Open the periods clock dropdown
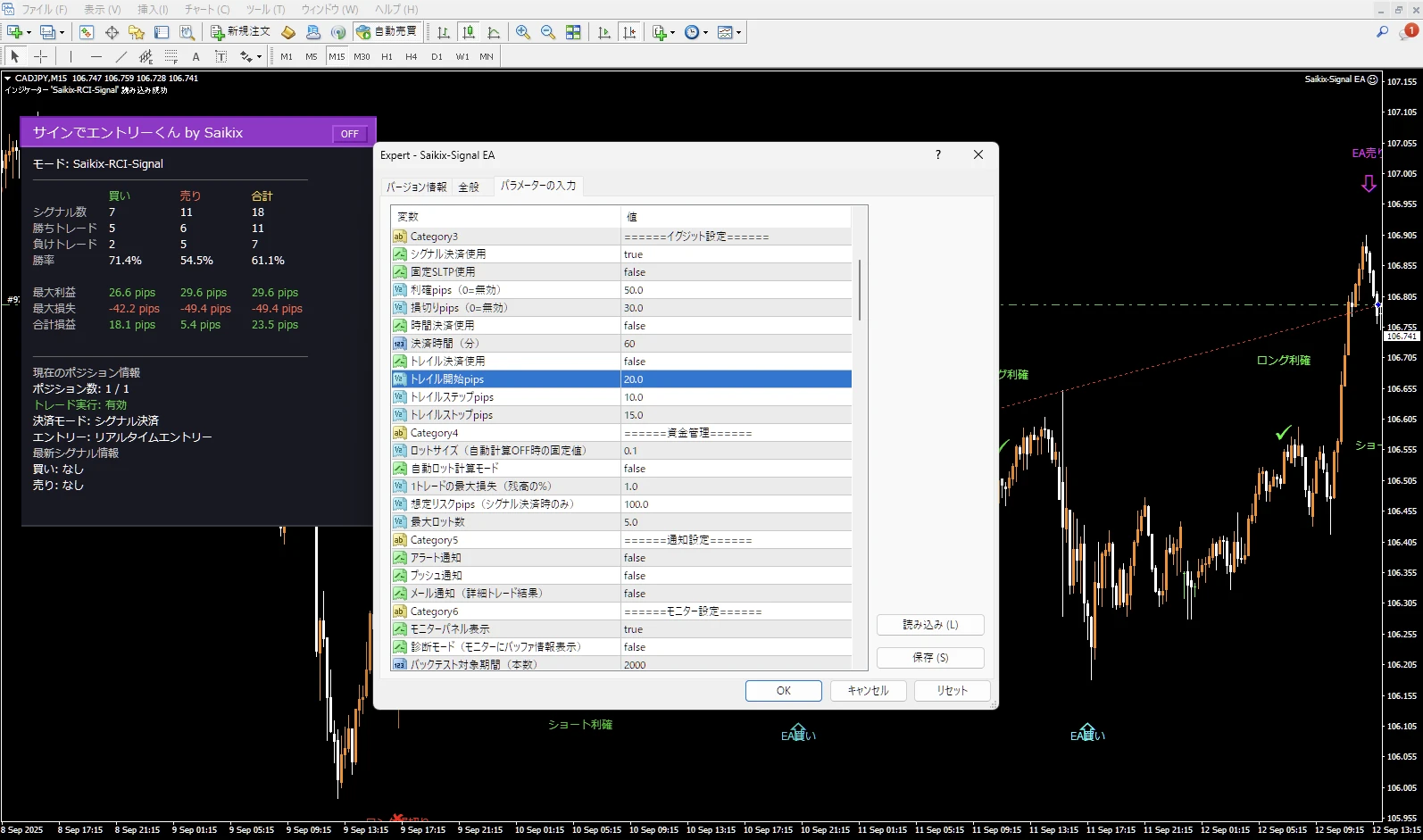This screenshot has height=840, width=1423. pyautogui.click(x=695, y=32)
